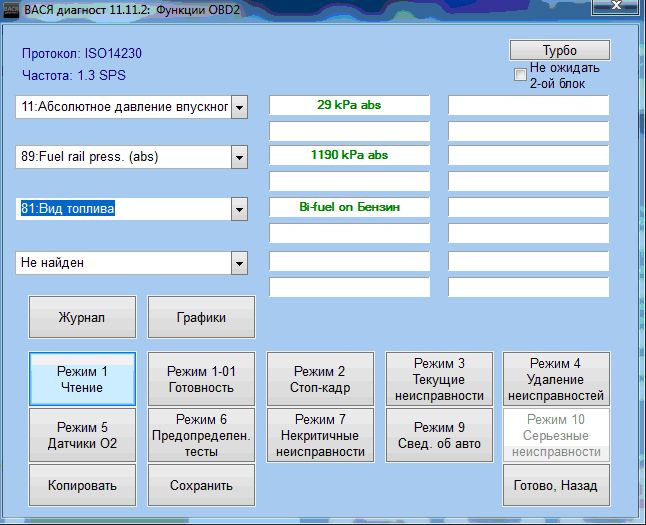The image size is (646, 525).
Task: Open dropdown arrow for 'Не найден' selector
Action: click(x=239, y=263)
